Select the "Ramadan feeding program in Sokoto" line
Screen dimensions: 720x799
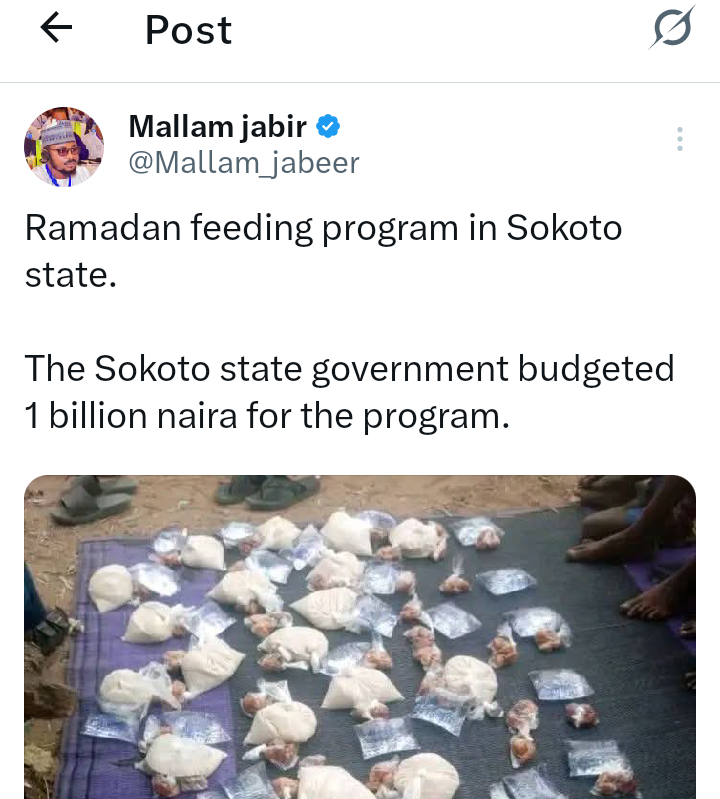point(323,228)
